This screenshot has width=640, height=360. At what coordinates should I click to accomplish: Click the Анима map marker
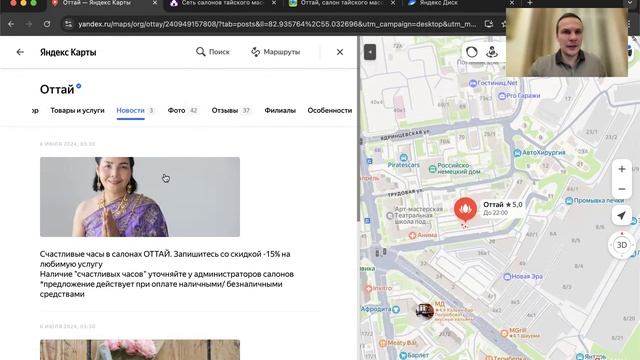click(x=423, y=235)
